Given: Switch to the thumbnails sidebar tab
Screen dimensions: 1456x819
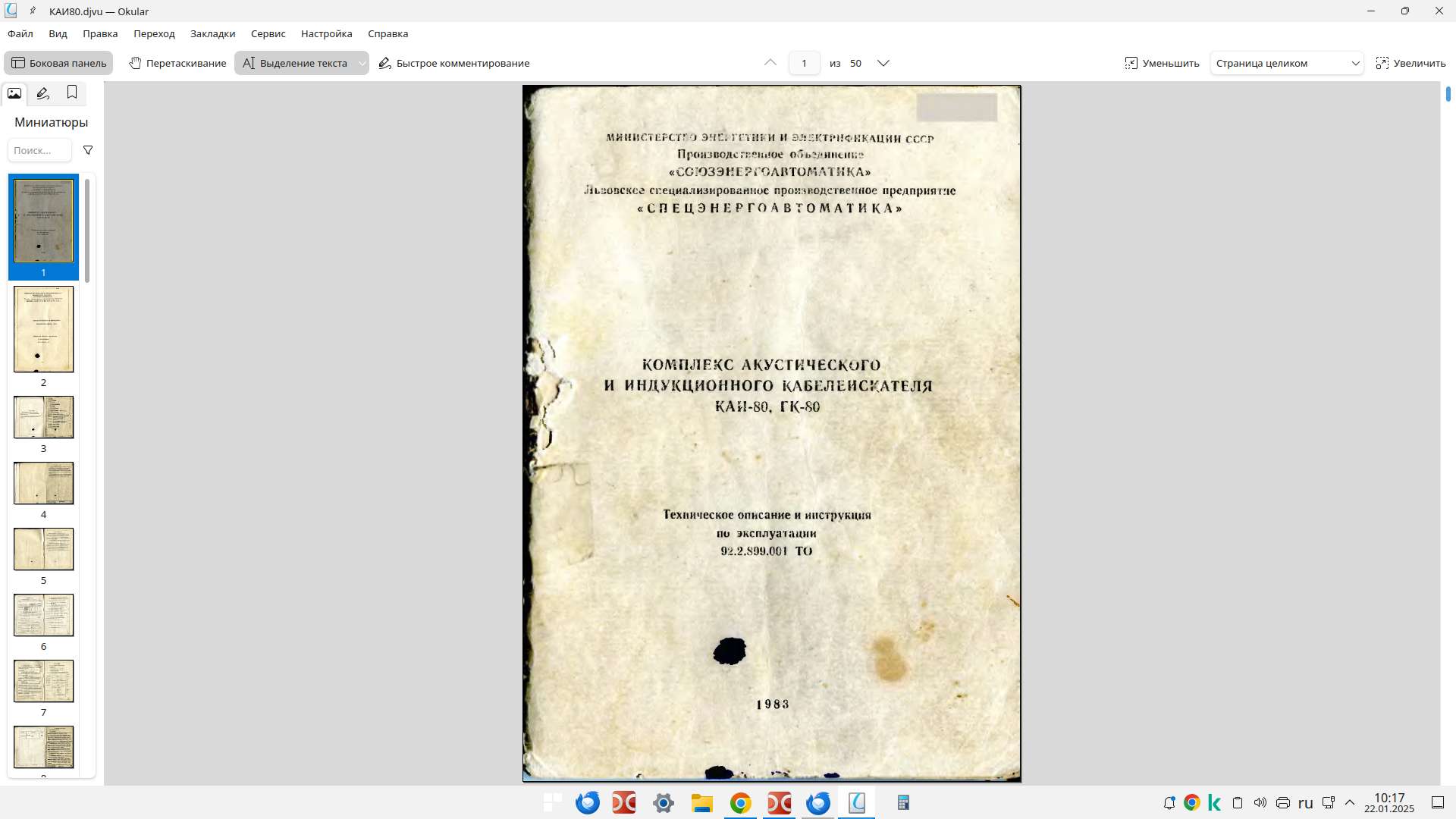Looking at the screenshot, I should (x=14, y=93).
